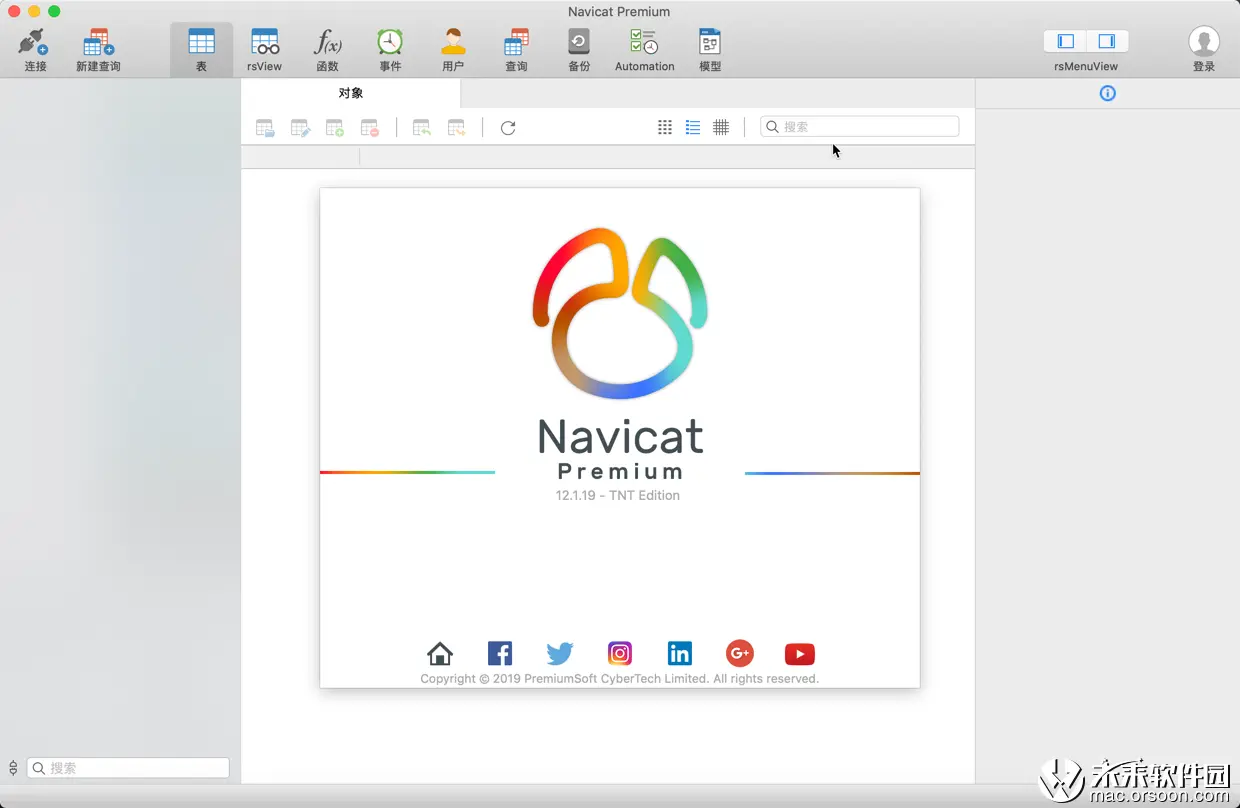Toggle the left pane in rsMenuView
1240x808 pixels.
click(1066, 41)
